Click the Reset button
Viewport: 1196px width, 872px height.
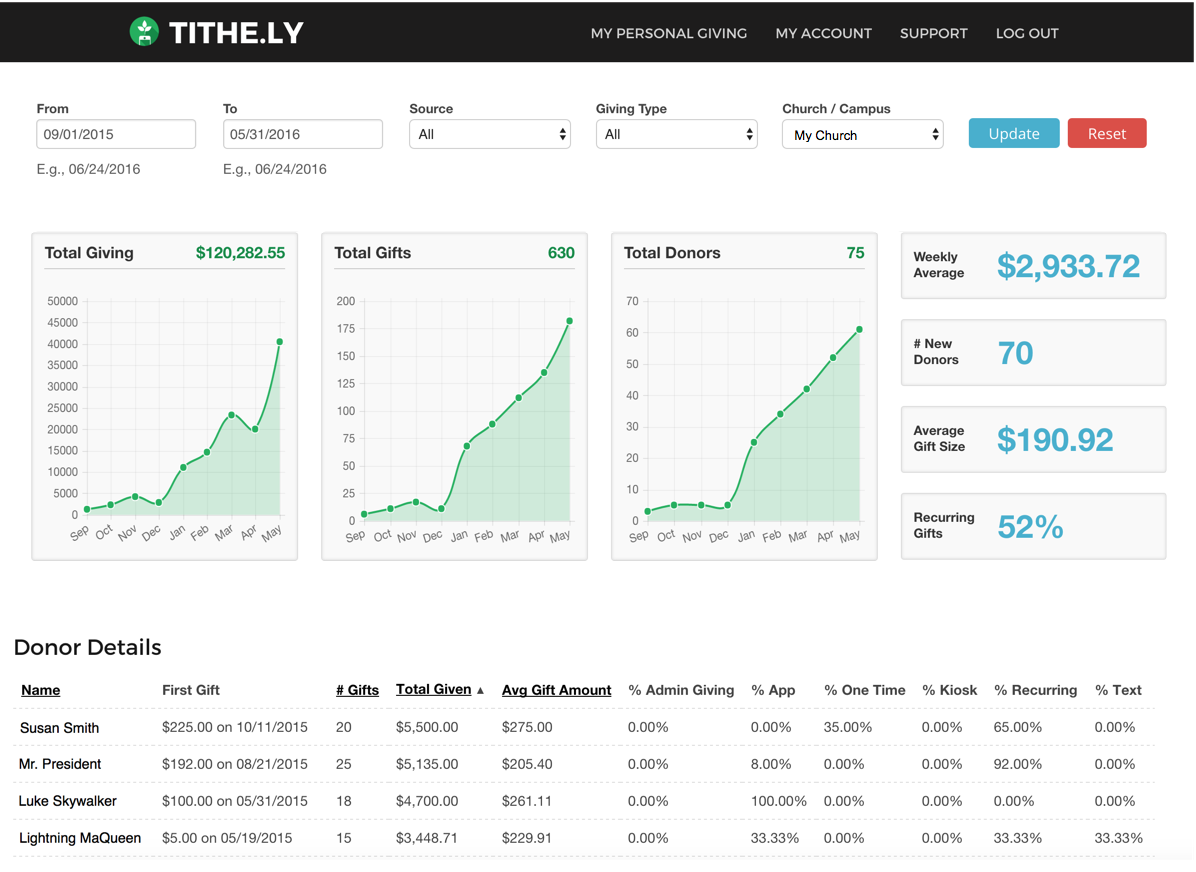point(1107,133)
